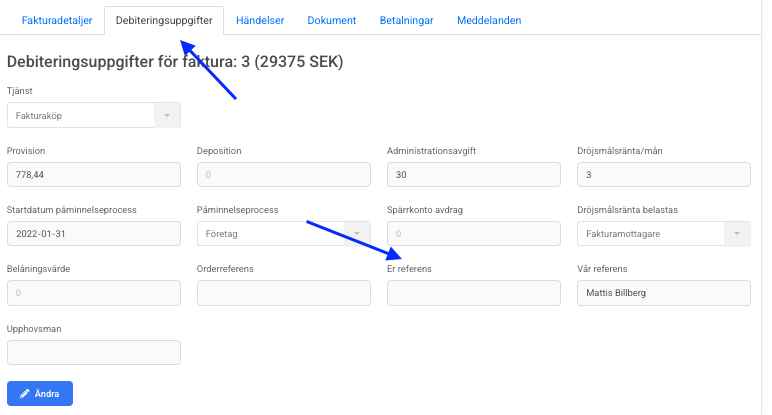
Task: Click the Provision field with 778,44
Action: click(x=94, y=175)
